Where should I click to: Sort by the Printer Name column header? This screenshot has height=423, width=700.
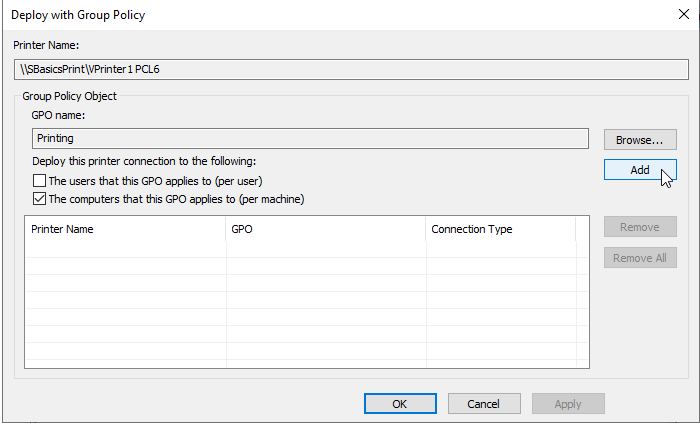(x=125, y=229)
